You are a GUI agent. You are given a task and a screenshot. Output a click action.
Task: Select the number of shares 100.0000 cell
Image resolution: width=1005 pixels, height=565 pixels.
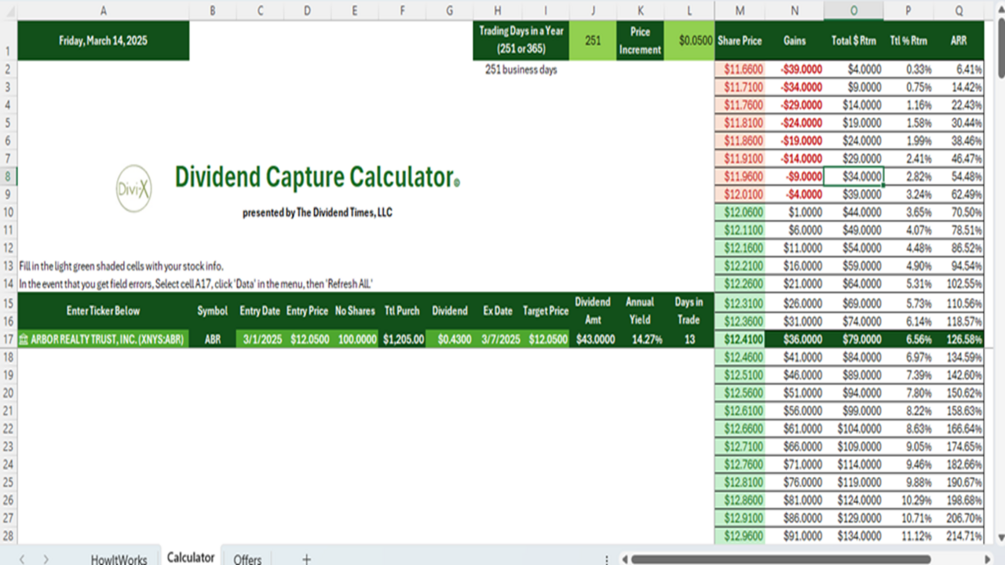click(354, 340)
